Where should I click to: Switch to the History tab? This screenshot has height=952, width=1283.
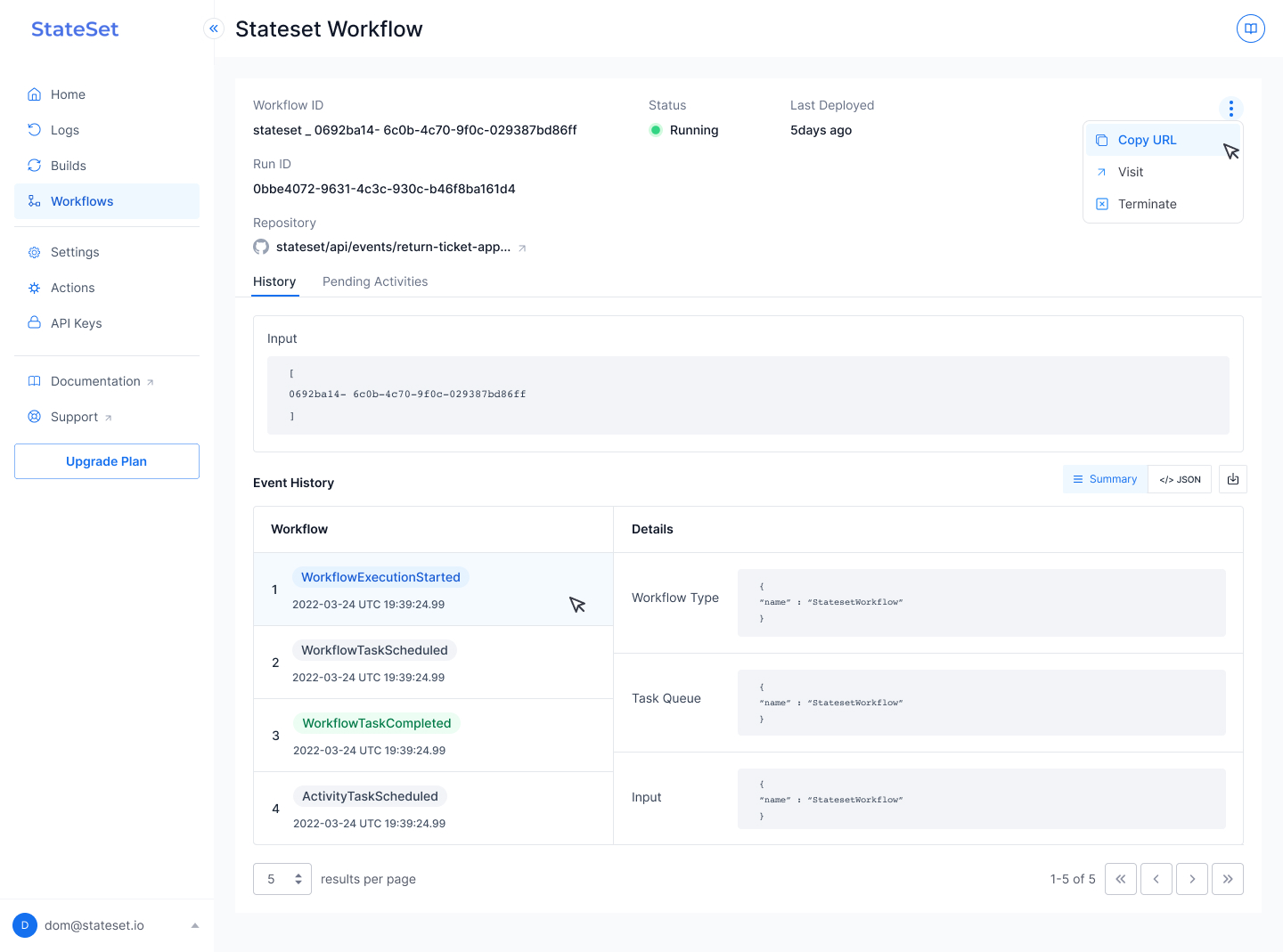pyautogui.click(x=274, y=281)
